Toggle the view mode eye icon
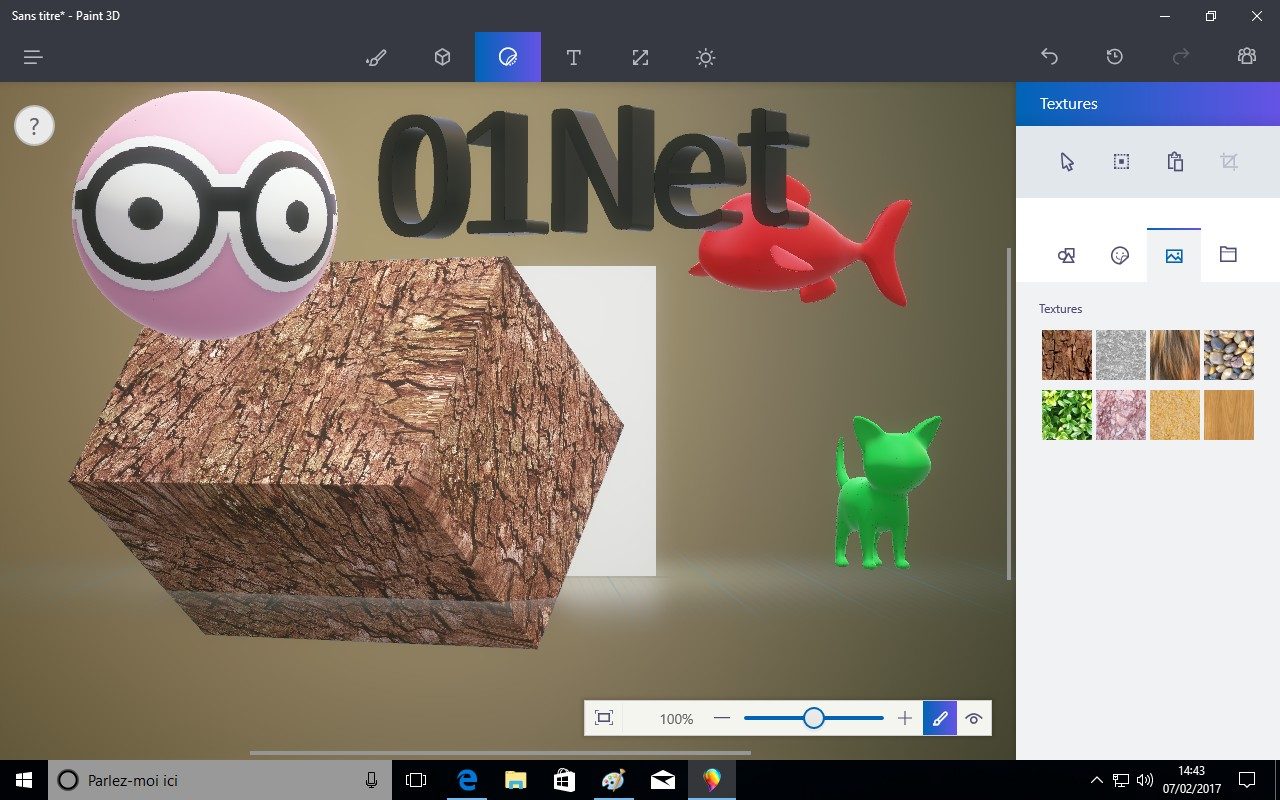 pyautogui.click(x=974, y=718)
